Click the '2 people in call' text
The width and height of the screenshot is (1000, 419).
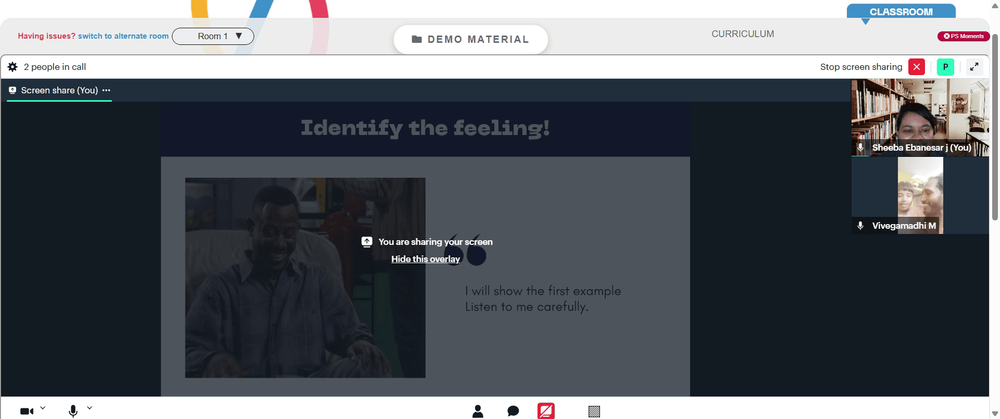[x=55, y=67]
